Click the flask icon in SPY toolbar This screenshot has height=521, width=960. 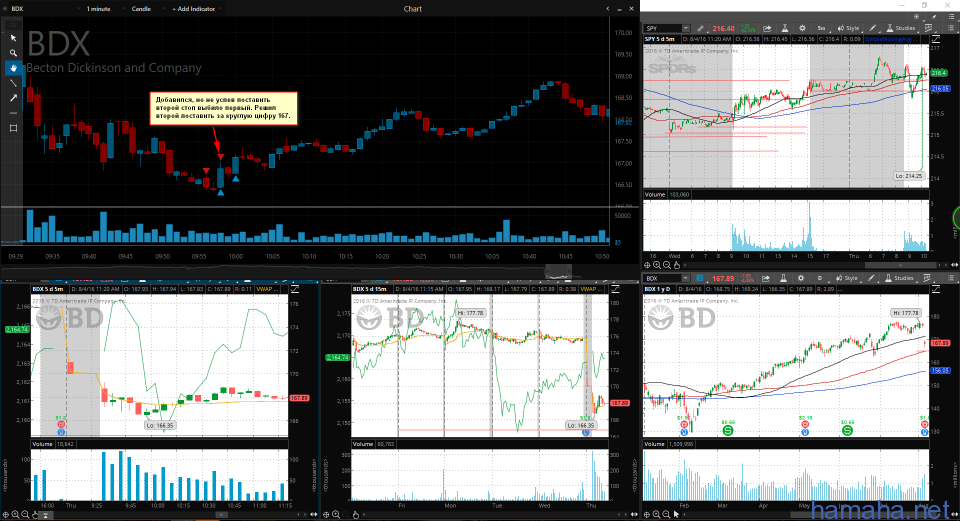pos(784,28)
